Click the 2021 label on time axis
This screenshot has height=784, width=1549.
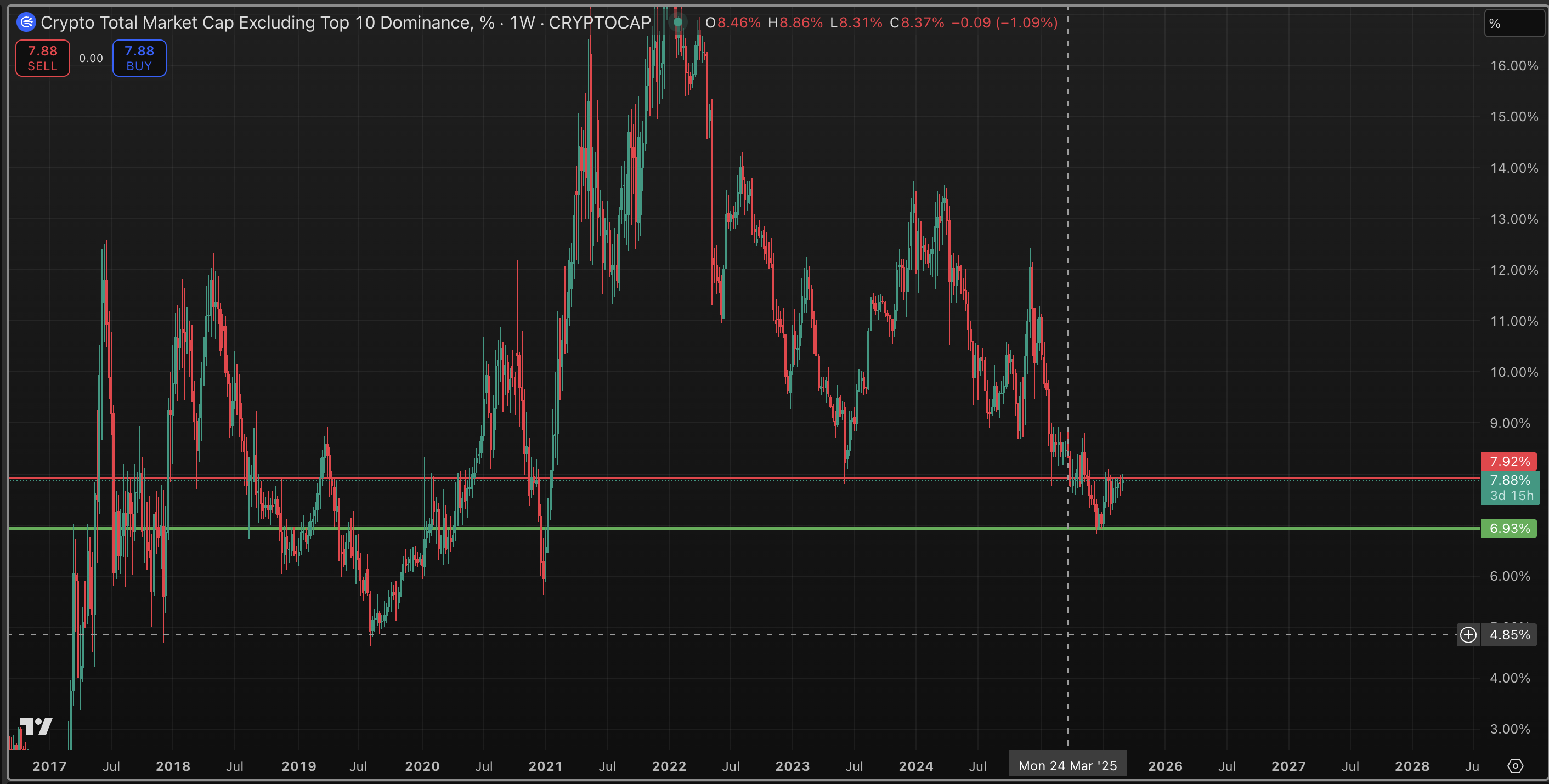coord(545,766)
